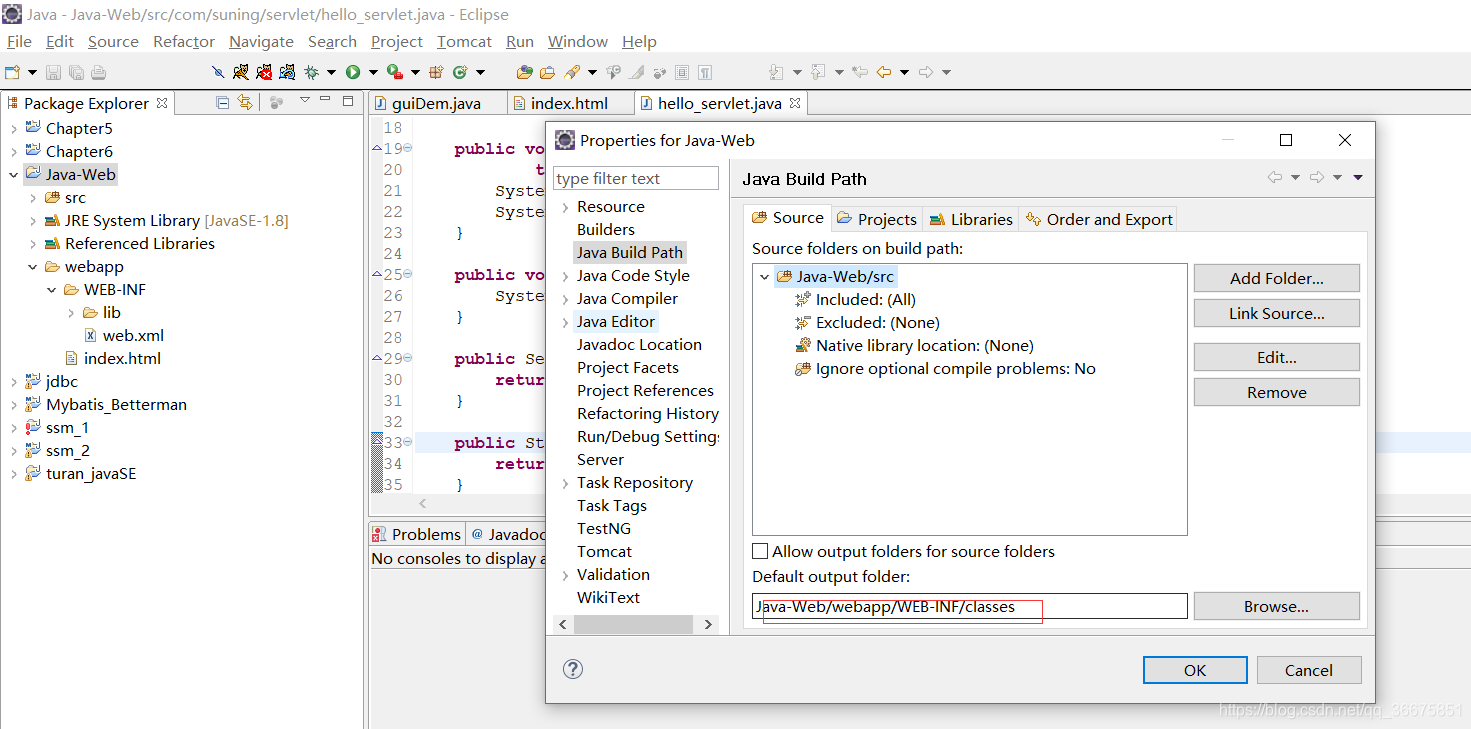The image size is (1471, 729).
Task: Expand the Chapter5 project
Action: coord(13,128)
